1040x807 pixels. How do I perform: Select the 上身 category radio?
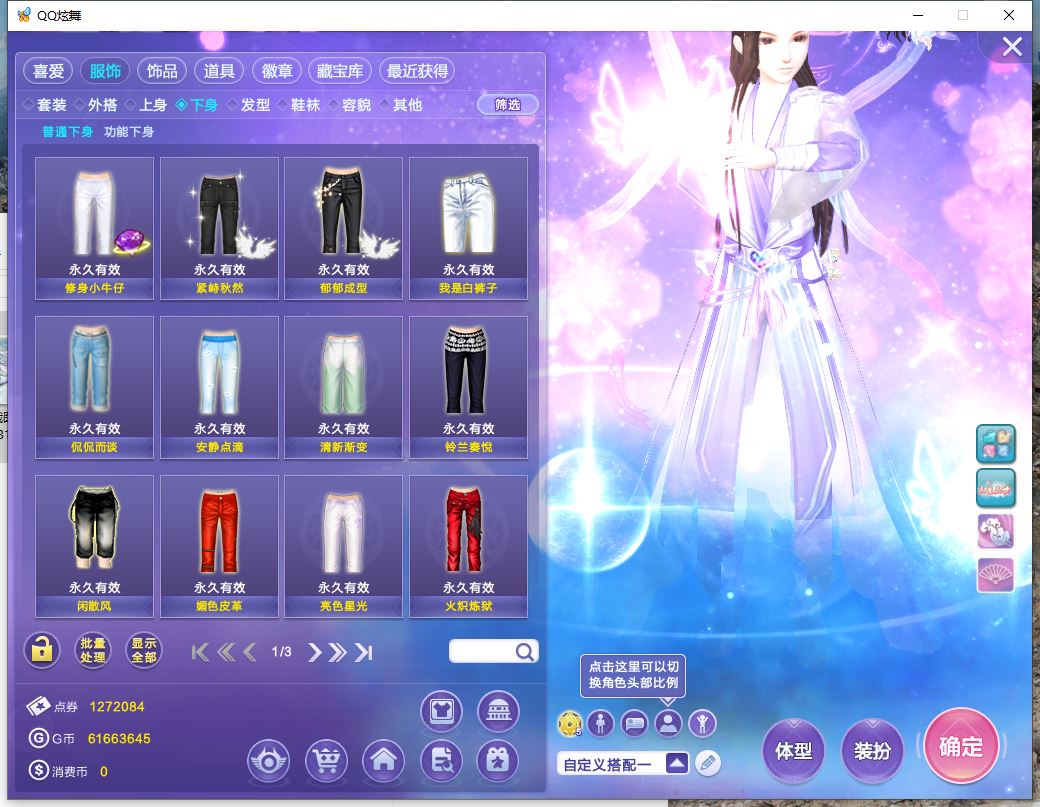click(146, 105)
